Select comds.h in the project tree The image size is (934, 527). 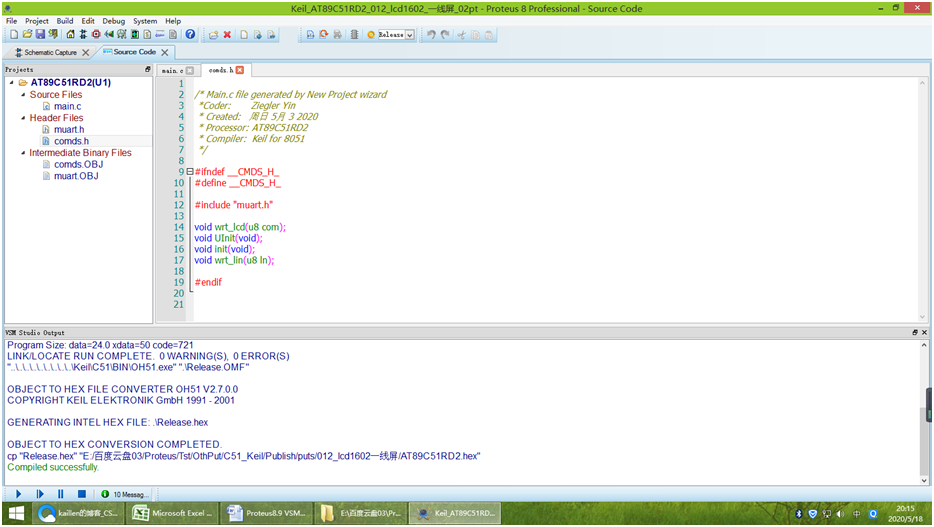(x=71, y=141)
